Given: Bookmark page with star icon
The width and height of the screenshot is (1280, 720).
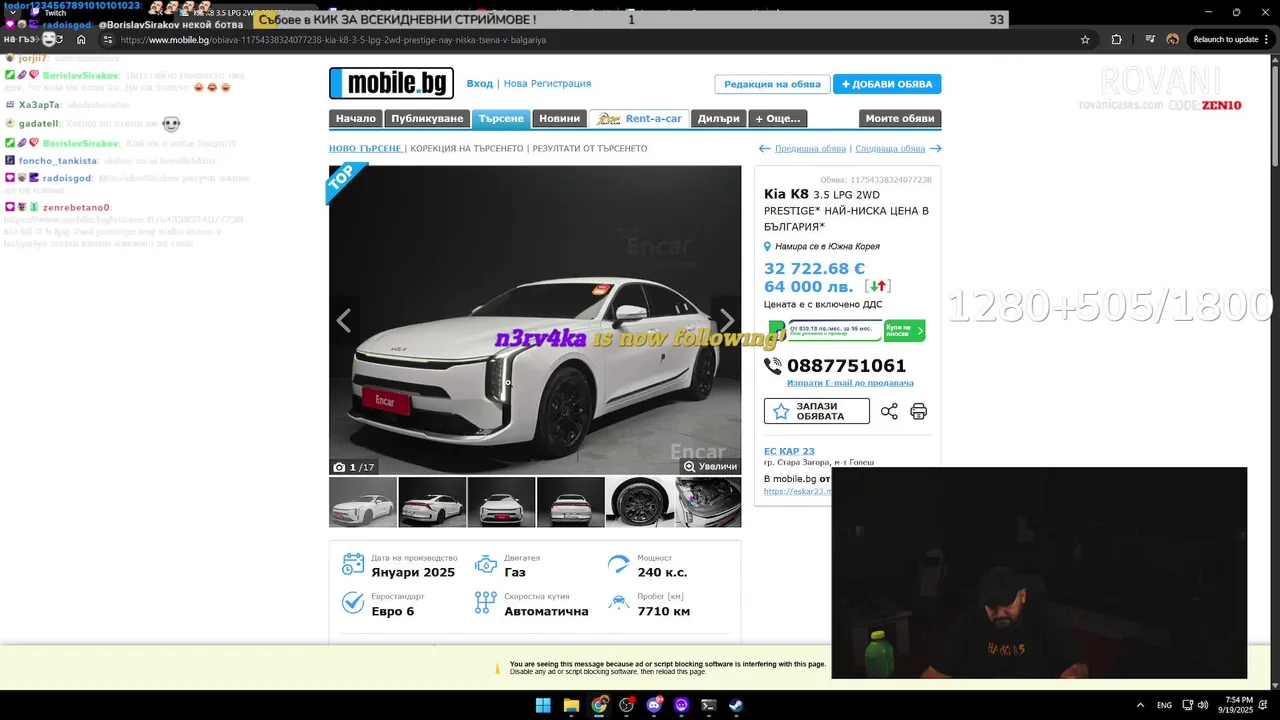Looking at the screenshot, I should (1085, 40).
